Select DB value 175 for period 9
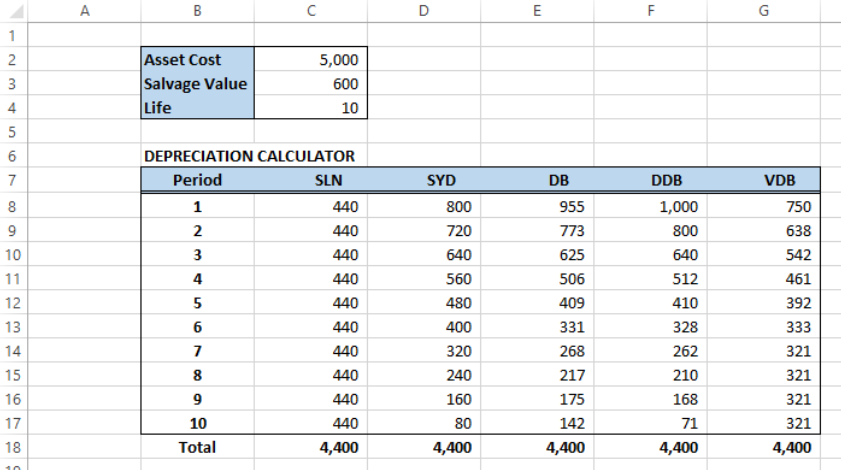 [x=537, y=399]
